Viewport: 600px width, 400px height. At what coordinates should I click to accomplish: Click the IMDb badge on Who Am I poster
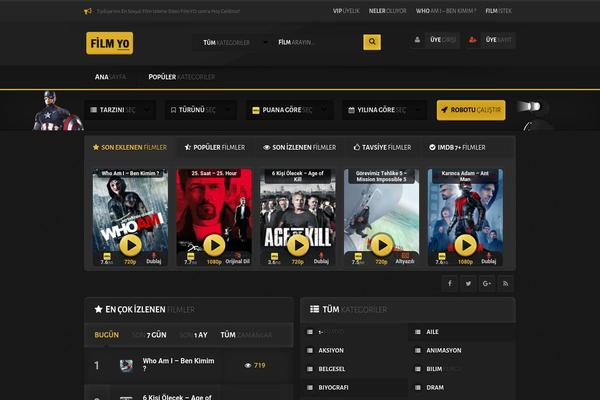[107, 256]
